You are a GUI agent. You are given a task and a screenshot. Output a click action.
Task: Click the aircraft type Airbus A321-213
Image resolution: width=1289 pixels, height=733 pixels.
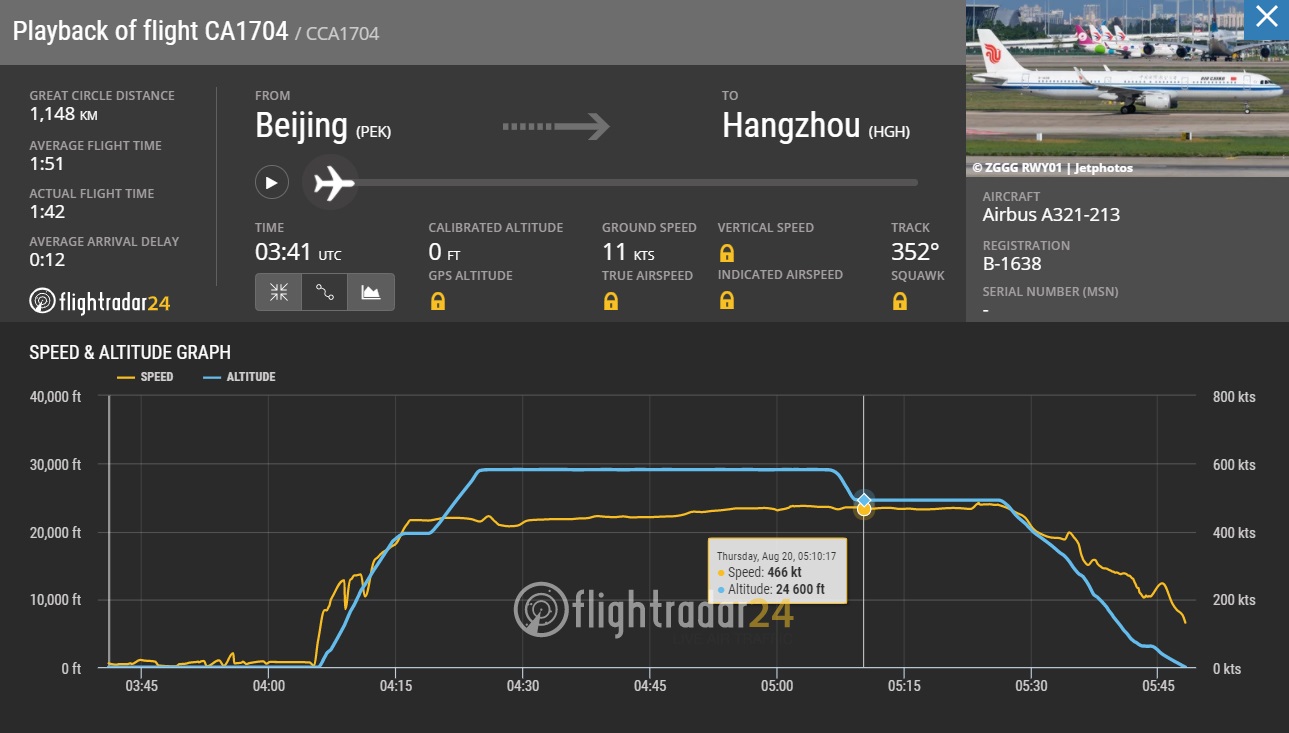(x=1051, y=215)
